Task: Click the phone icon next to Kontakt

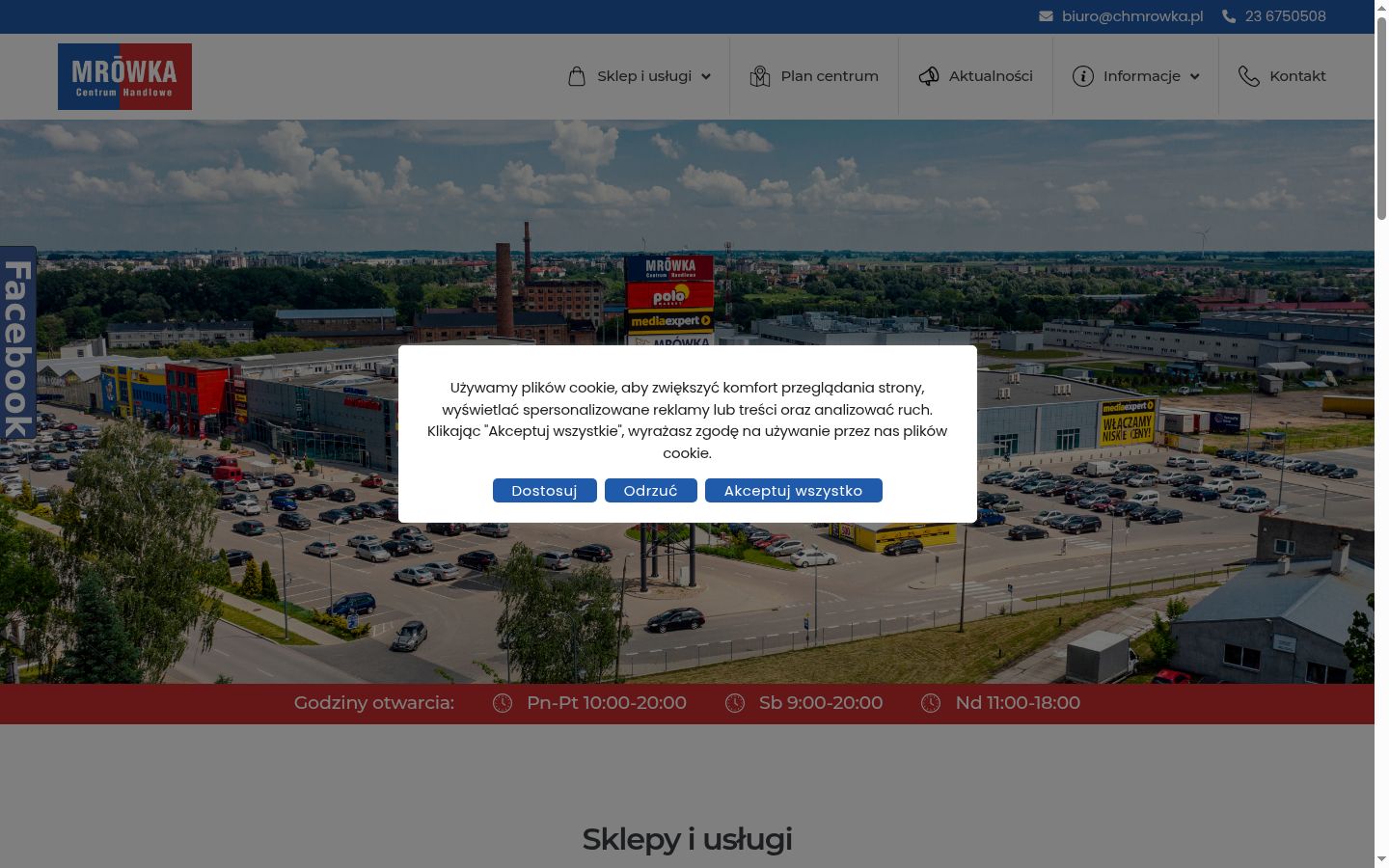Action: point(1249,76)
